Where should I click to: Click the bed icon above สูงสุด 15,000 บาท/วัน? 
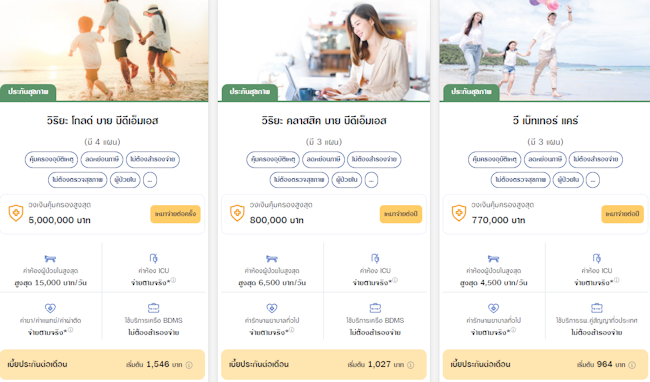pos(50,259)
